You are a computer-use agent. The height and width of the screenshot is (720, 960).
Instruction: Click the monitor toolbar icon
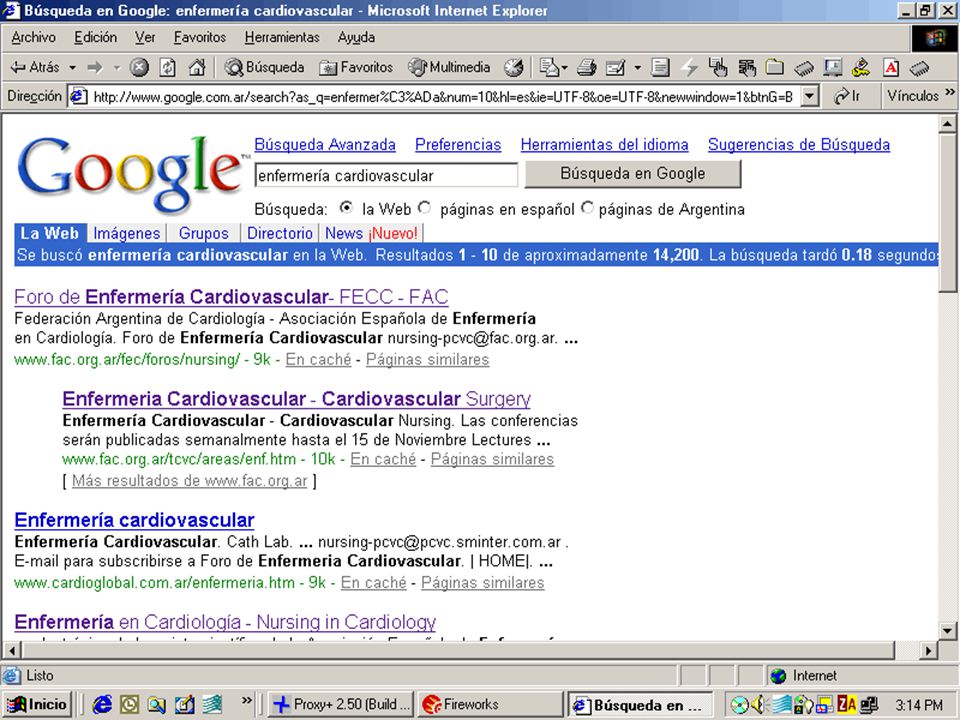833,67
